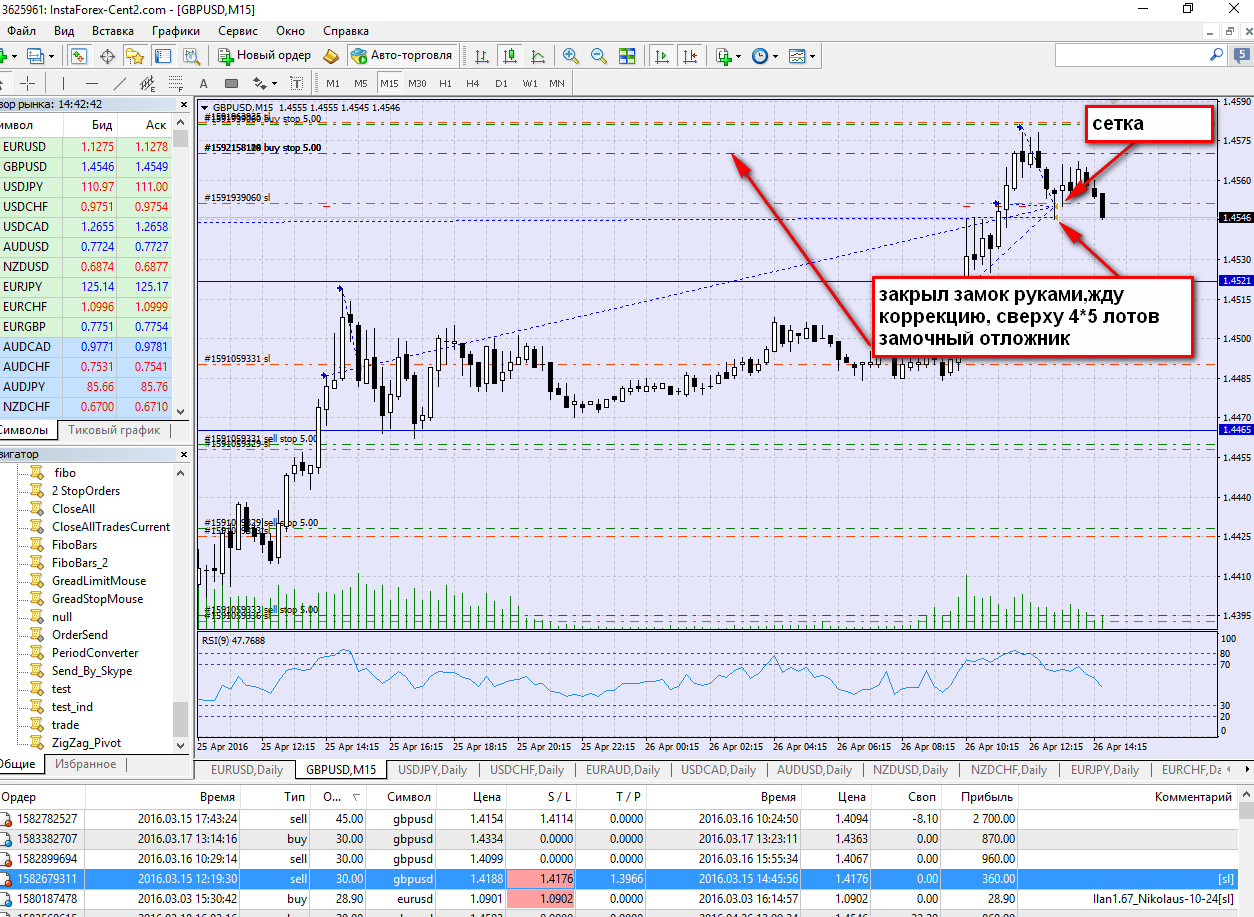Switch timeframe to M1

coord(333,83)
